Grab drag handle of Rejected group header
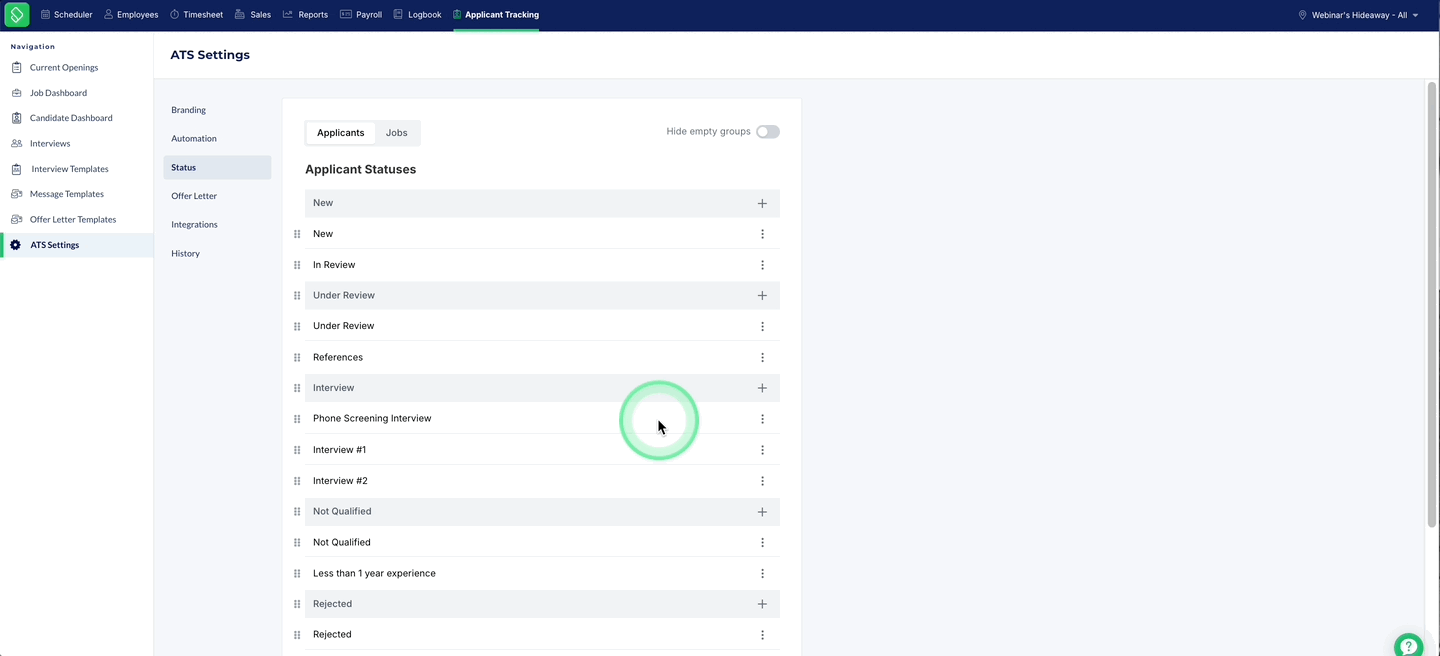This screenshot has height=656, width=1440. coord(297,604)
